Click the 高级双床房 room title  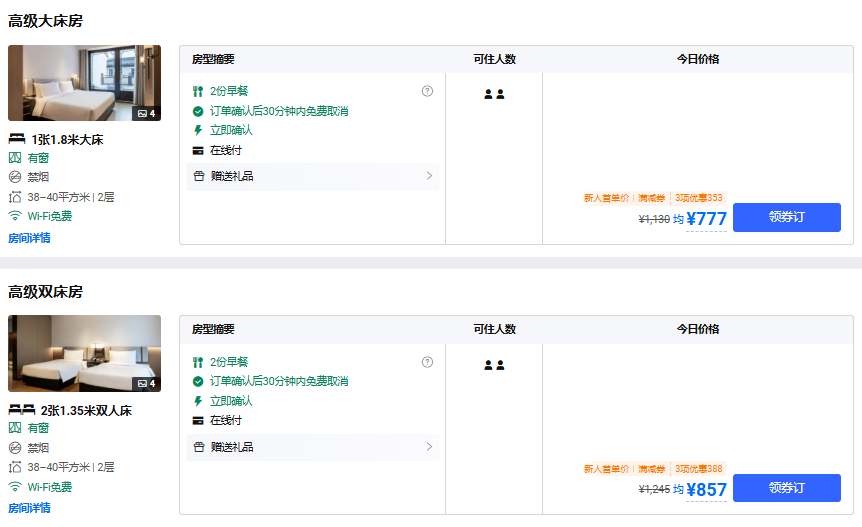(45, 292)
